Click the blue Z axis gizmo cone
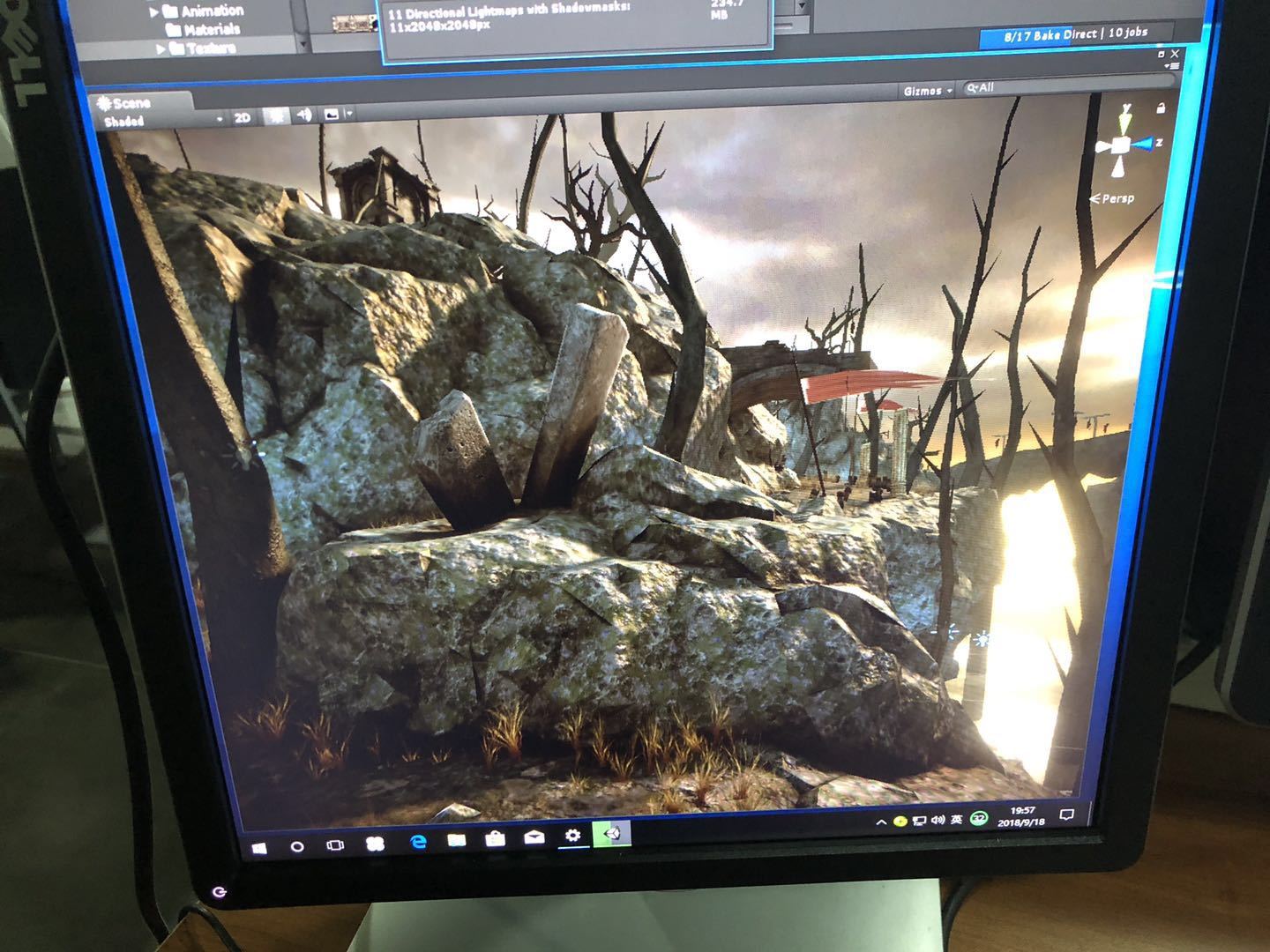 point(1143,144)
